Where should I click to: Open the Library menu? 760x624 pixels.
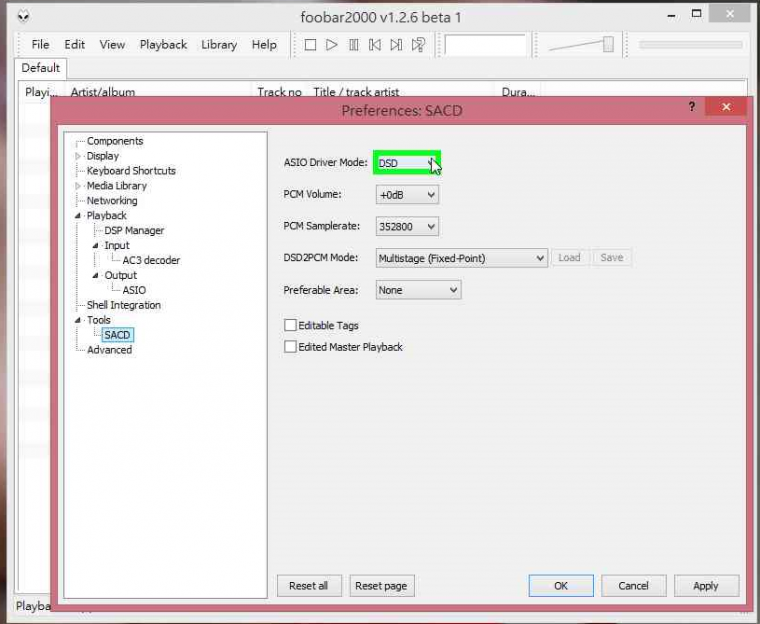click(219, 45)
